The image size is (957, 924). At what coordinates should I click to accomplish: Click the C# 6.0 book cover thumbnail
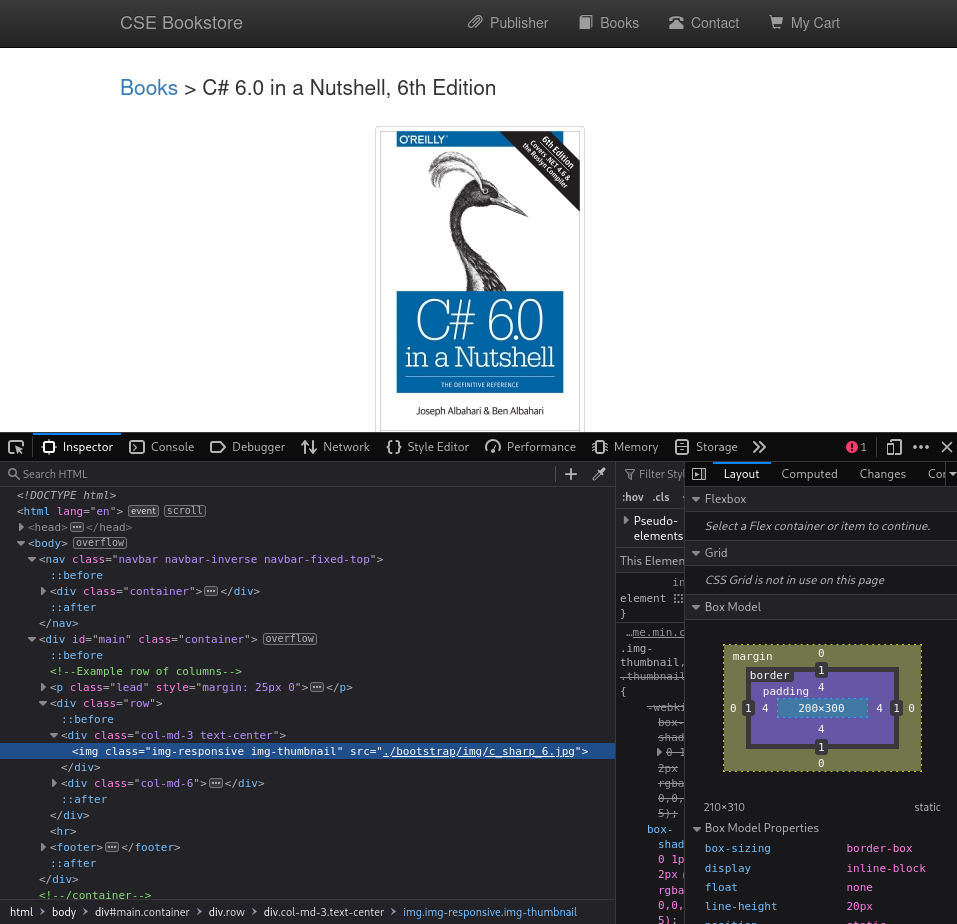(x=480, y=280)
